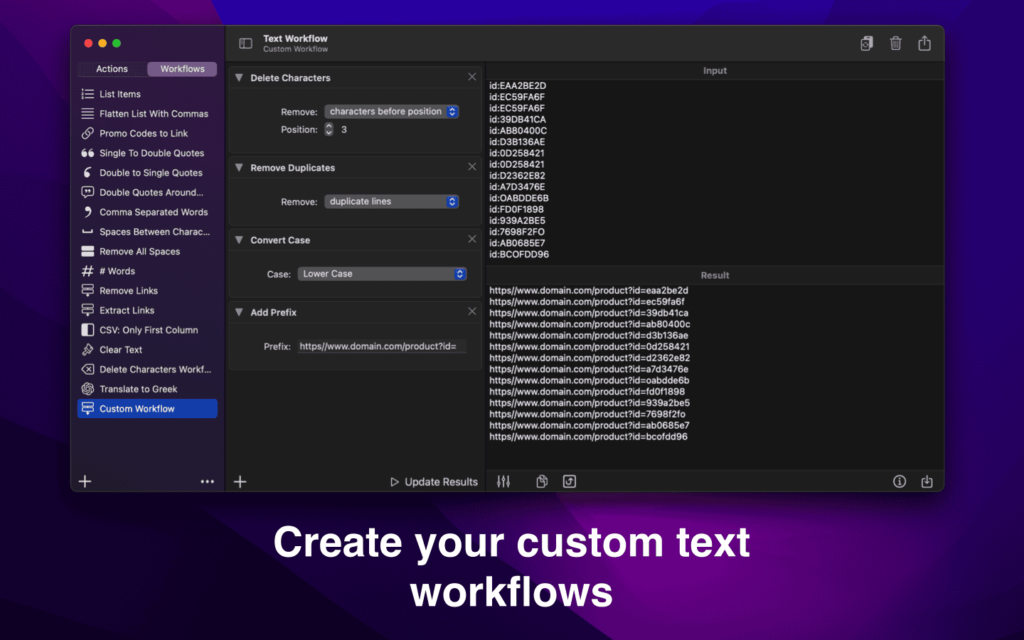Switch to the Actions tab
This screenshot has width=1024, height=640.
111,68
